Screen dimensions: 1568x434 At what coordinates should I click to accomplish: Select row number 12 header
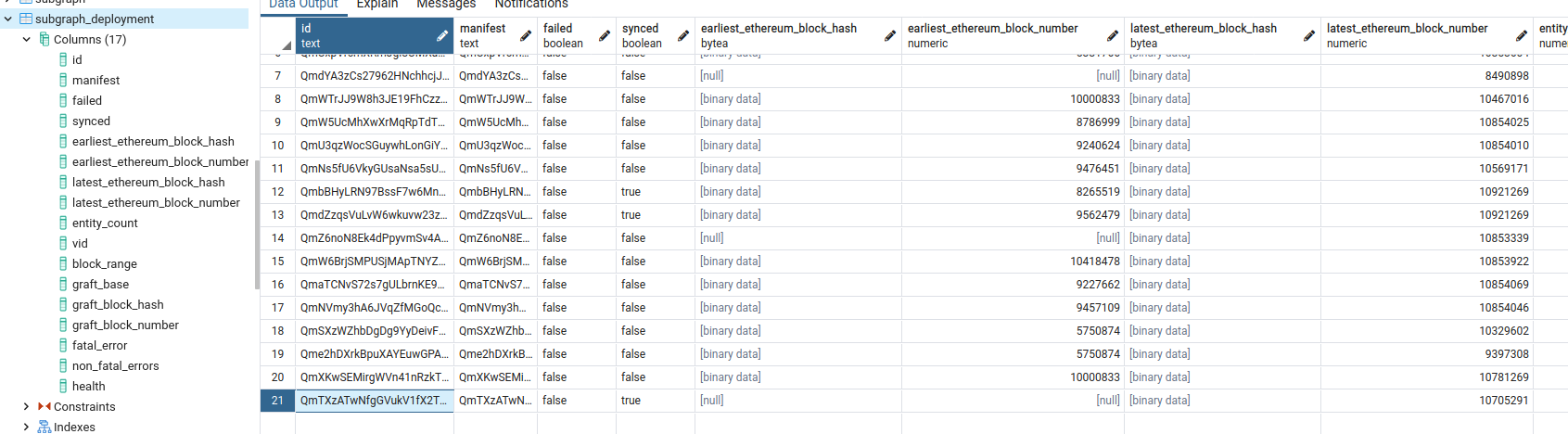tap(277, 192)
